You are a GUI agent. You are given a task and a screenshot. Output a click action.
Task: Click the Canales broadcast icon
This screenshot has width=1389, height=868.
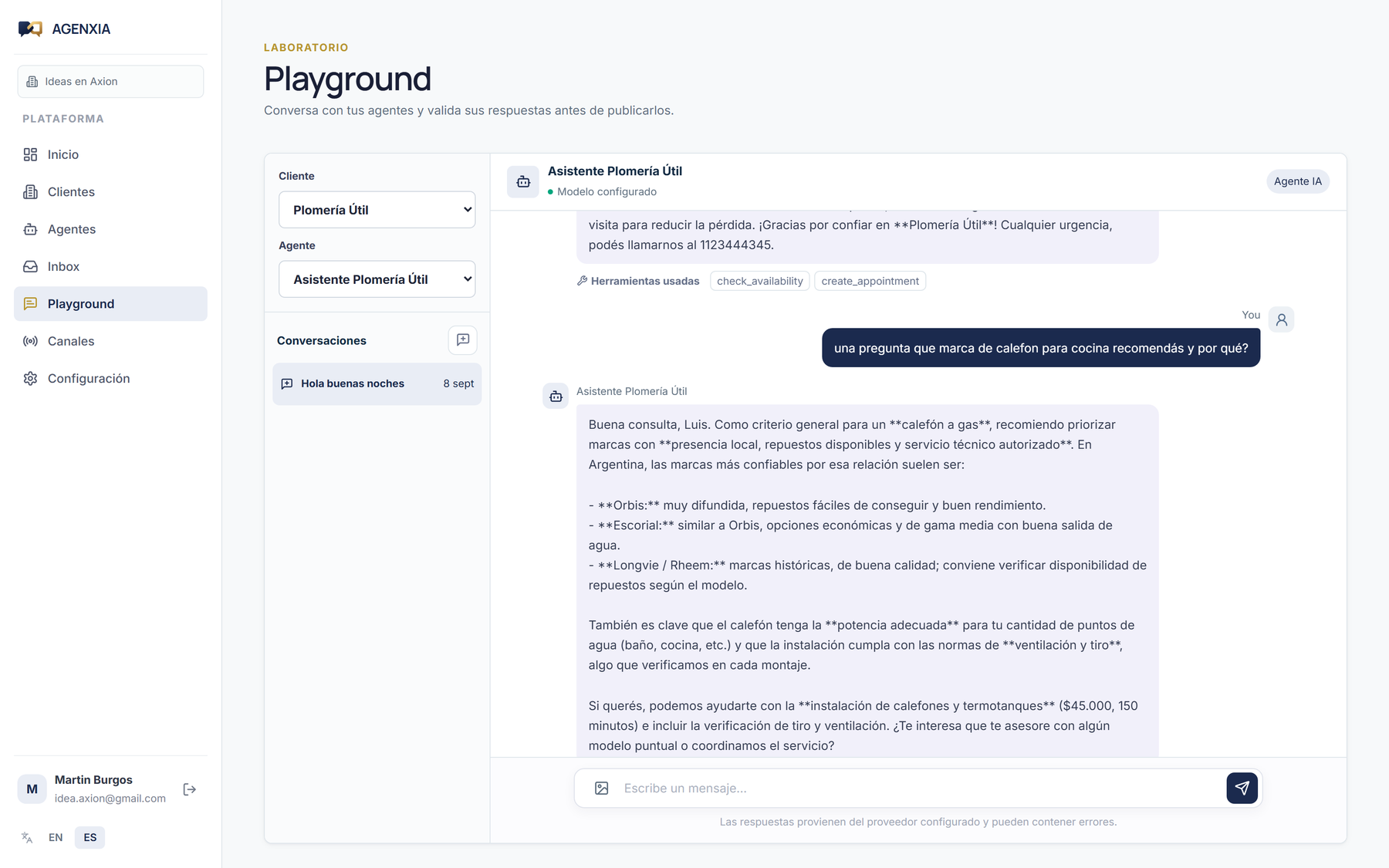click(30, 341)
